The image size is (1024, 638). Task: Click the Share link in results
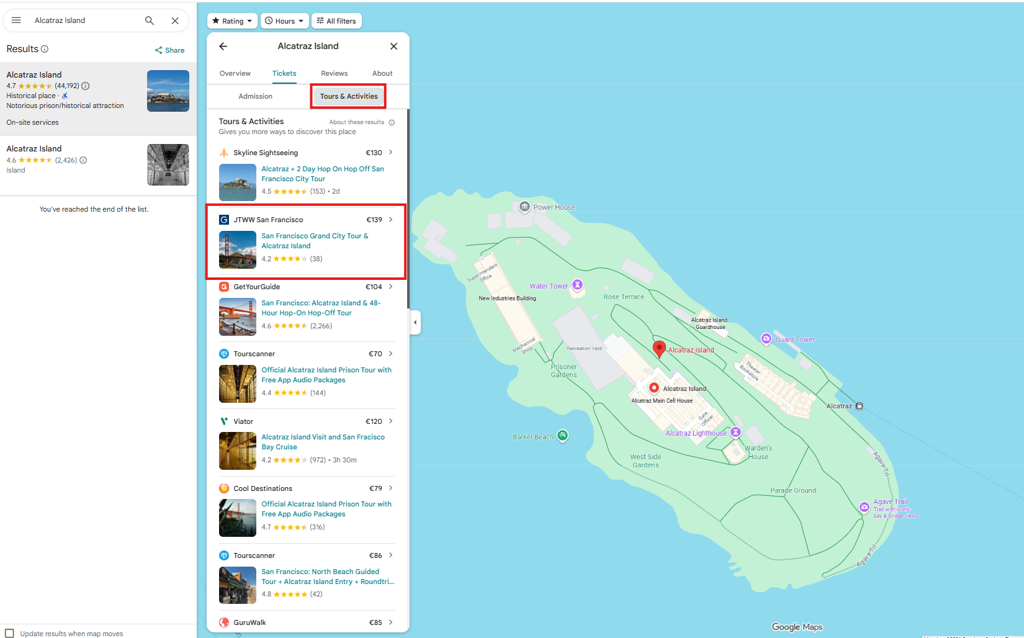click(169, 50)
